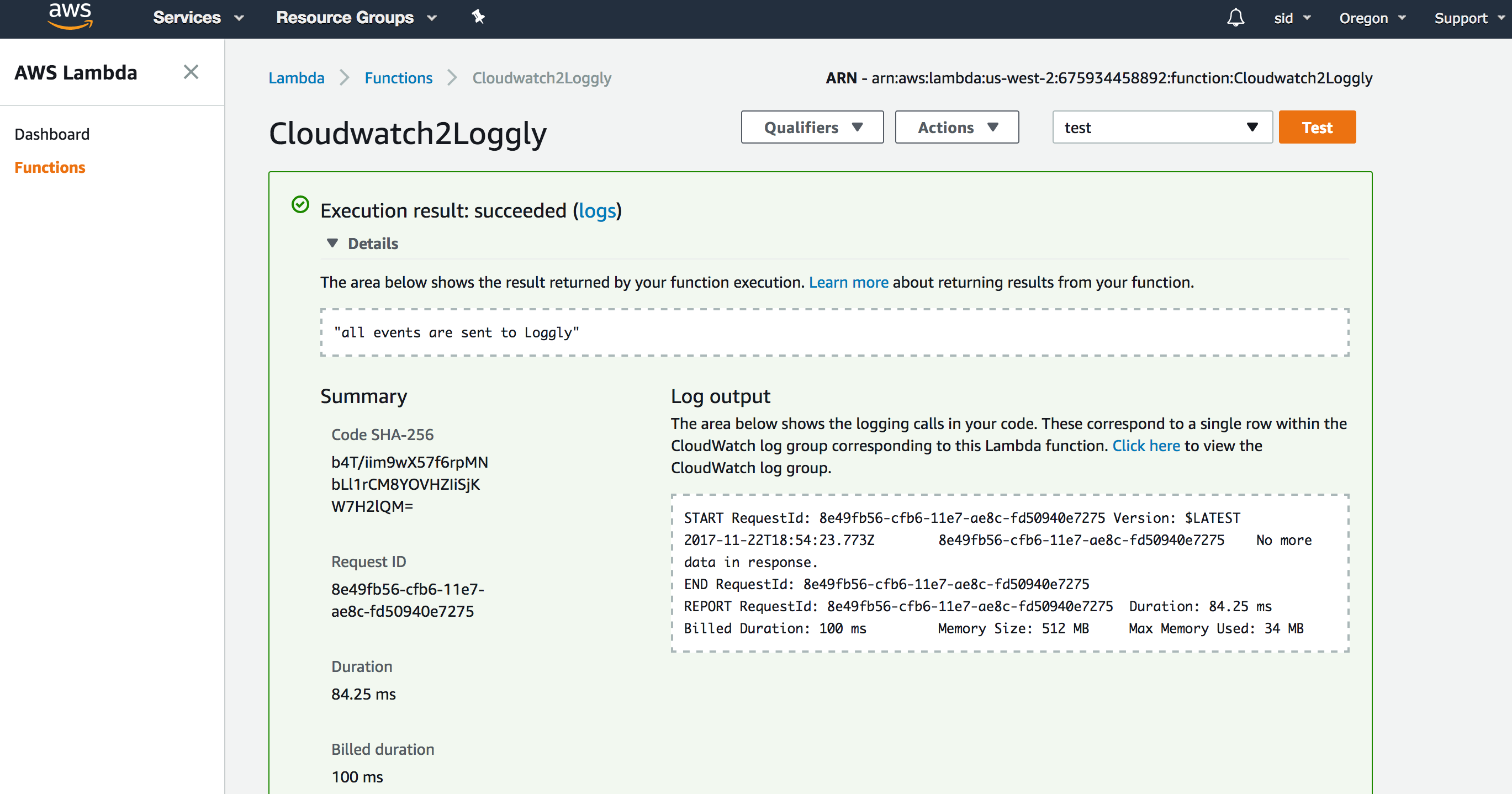
Task: Click the Learn more link
Action: click(848, 282)
